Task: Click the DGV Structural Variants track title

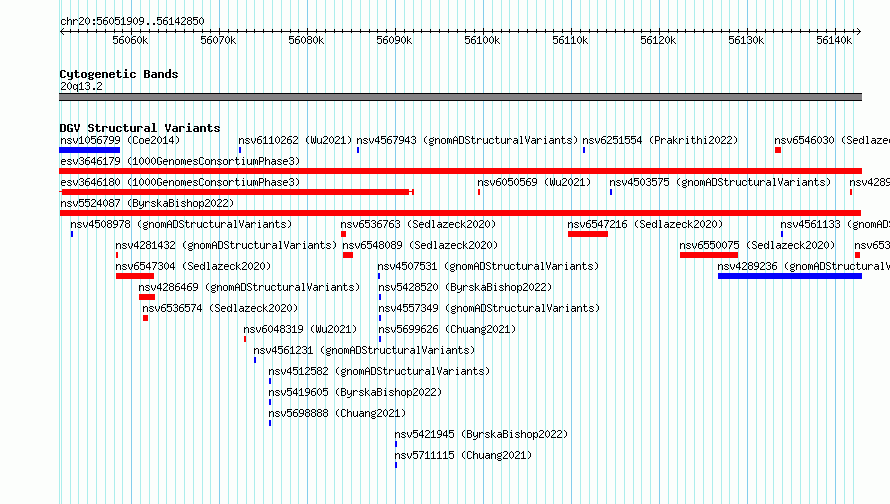Action: coord(140,128)
